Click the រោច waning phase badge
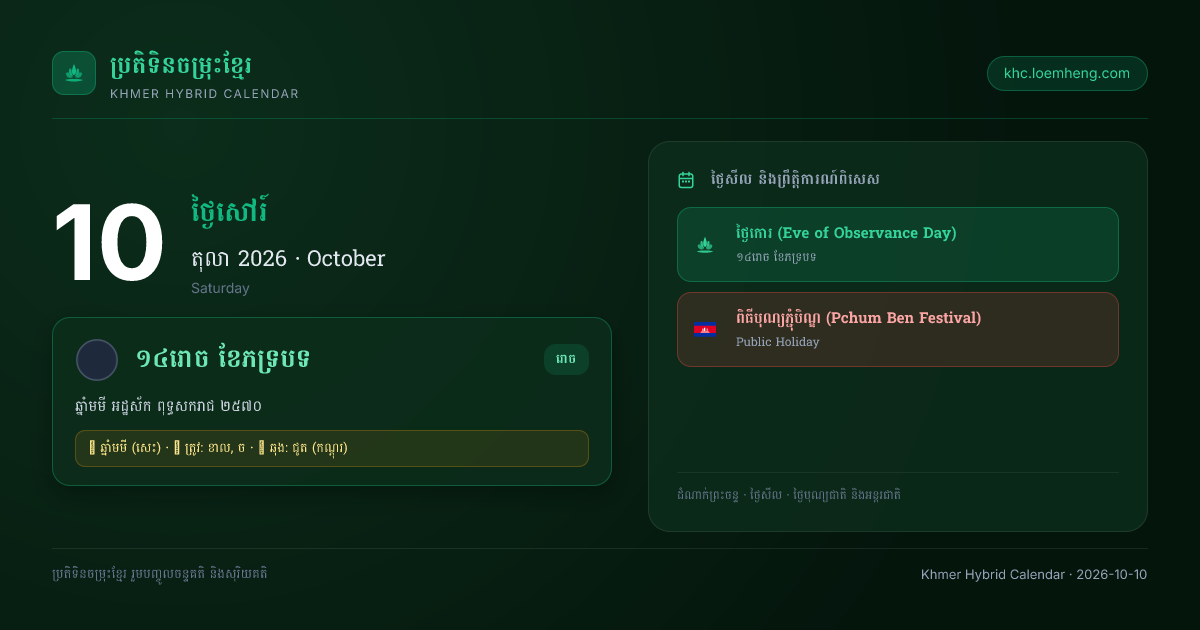 [x=566, y=359]
